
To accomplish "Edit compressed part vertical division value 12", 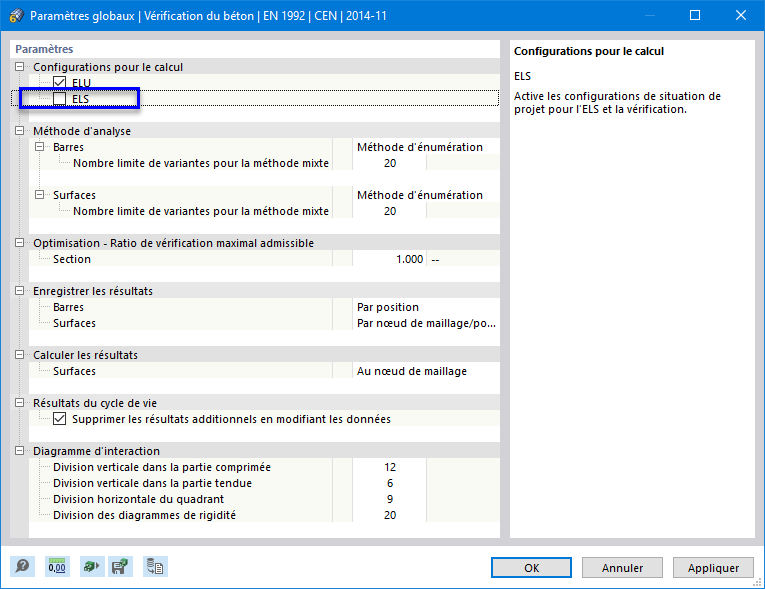I will click(389, 467).
